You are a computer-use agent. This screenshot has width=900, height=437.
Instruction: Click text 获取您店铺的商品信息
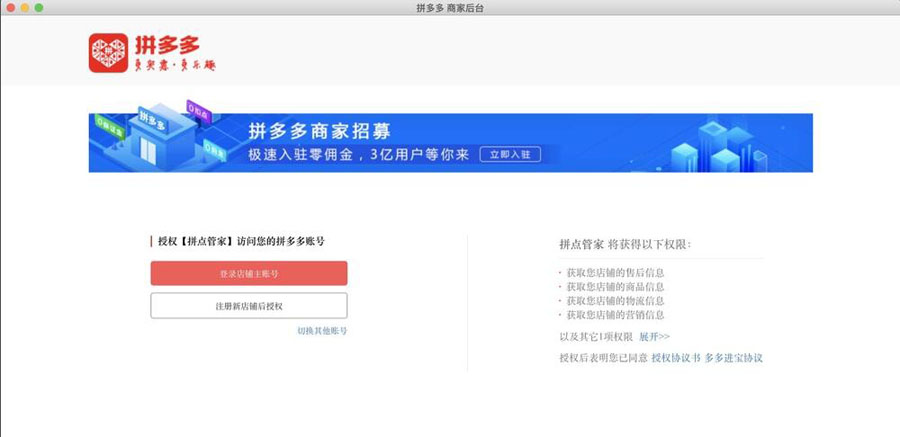[615, 287]
